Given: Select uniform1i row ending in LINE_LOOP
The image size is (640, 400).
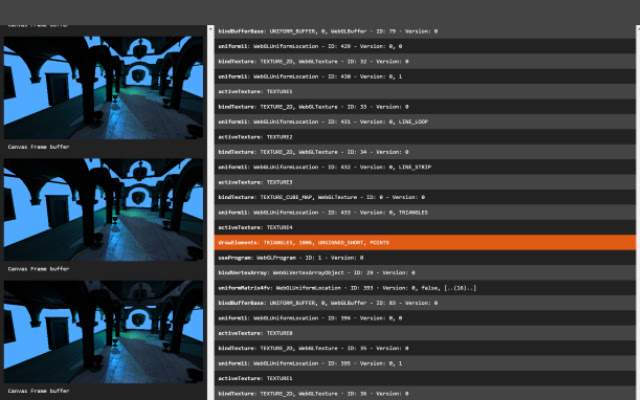Looking at the screenshot, I should pyautogui.click(x=425, y=122).
